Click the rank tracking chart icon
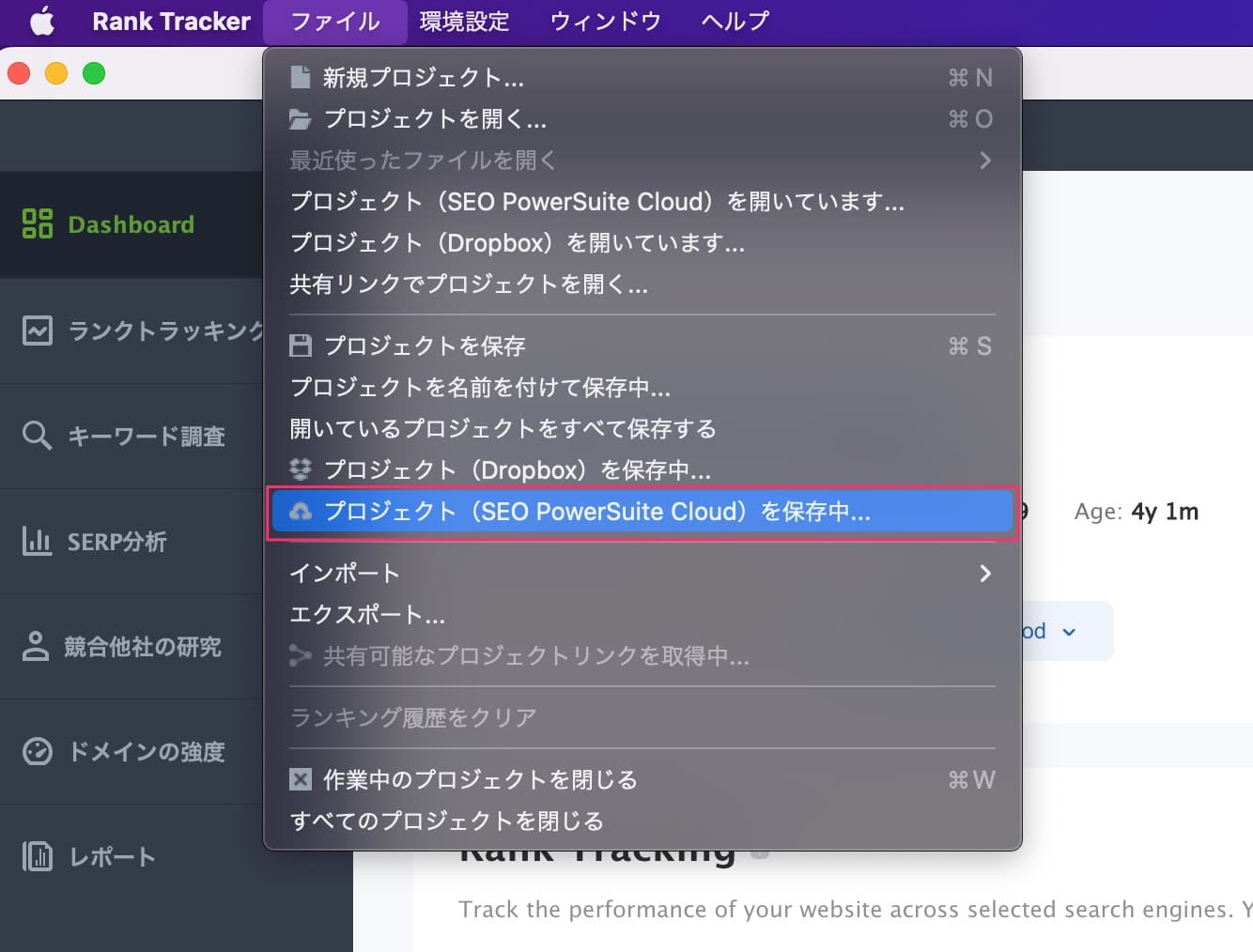The height and width of the screenshot is (952, 1253). point(38,330)
